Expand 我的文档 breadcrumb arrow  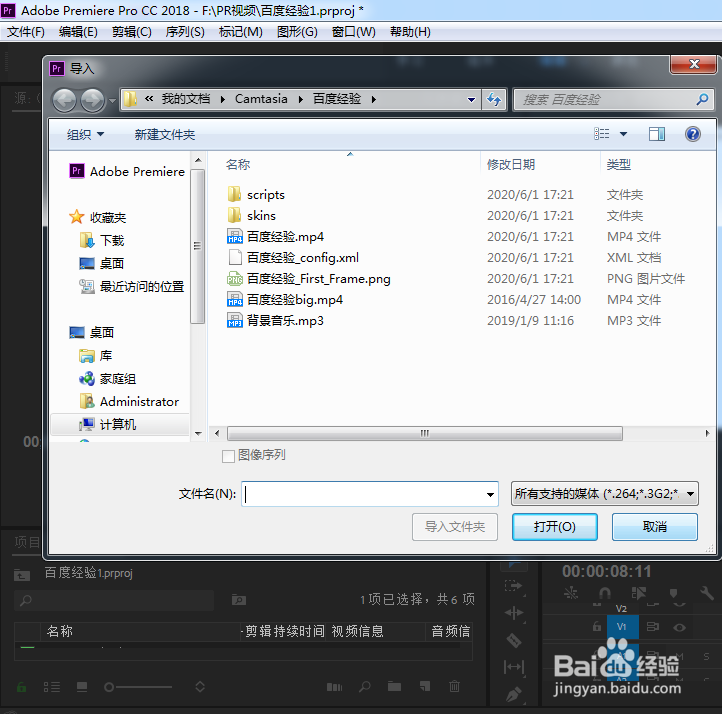click(x=223, y=99)
